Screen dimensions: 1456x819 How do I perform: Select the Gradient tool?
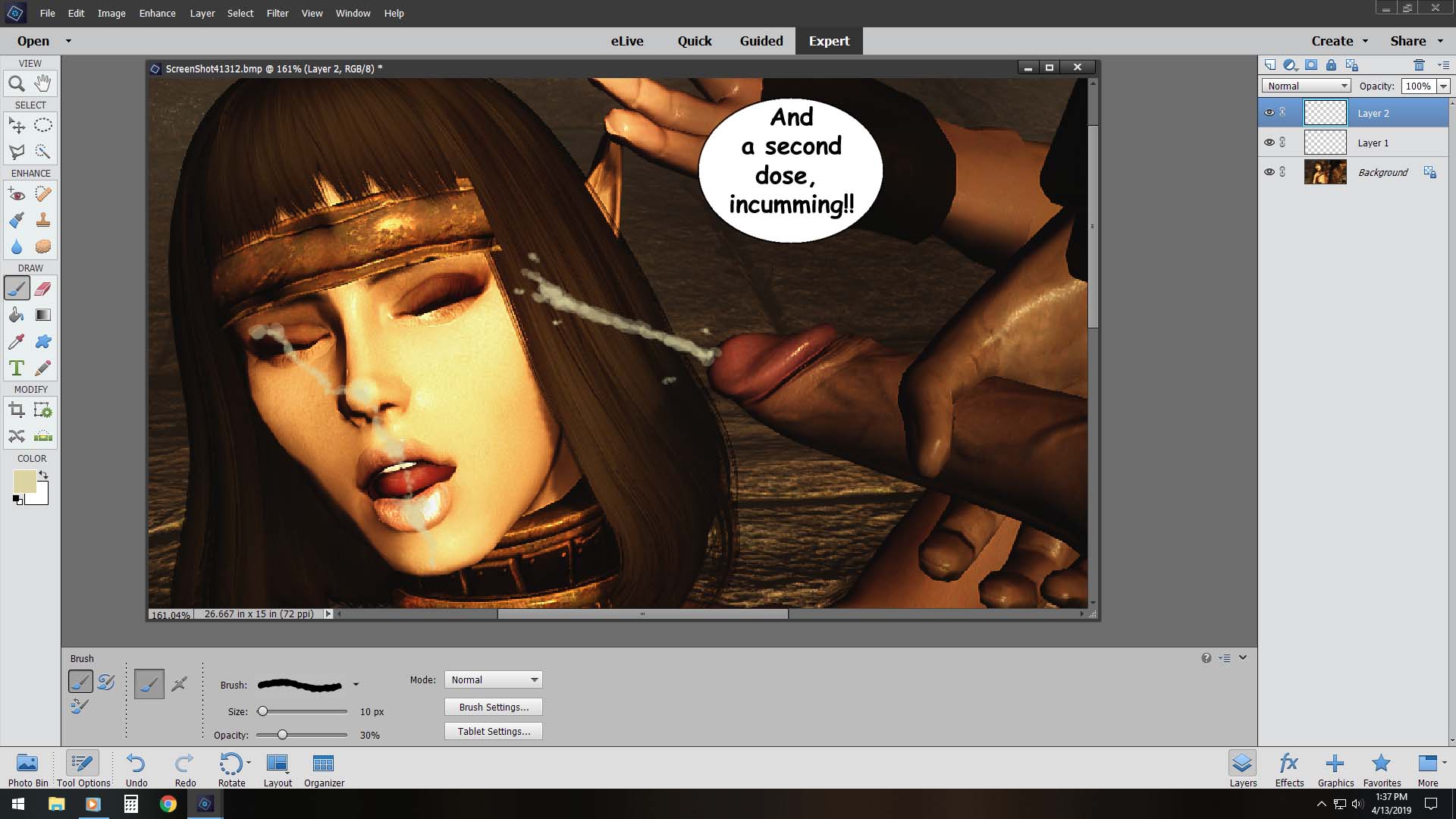(x=43, y=315)
